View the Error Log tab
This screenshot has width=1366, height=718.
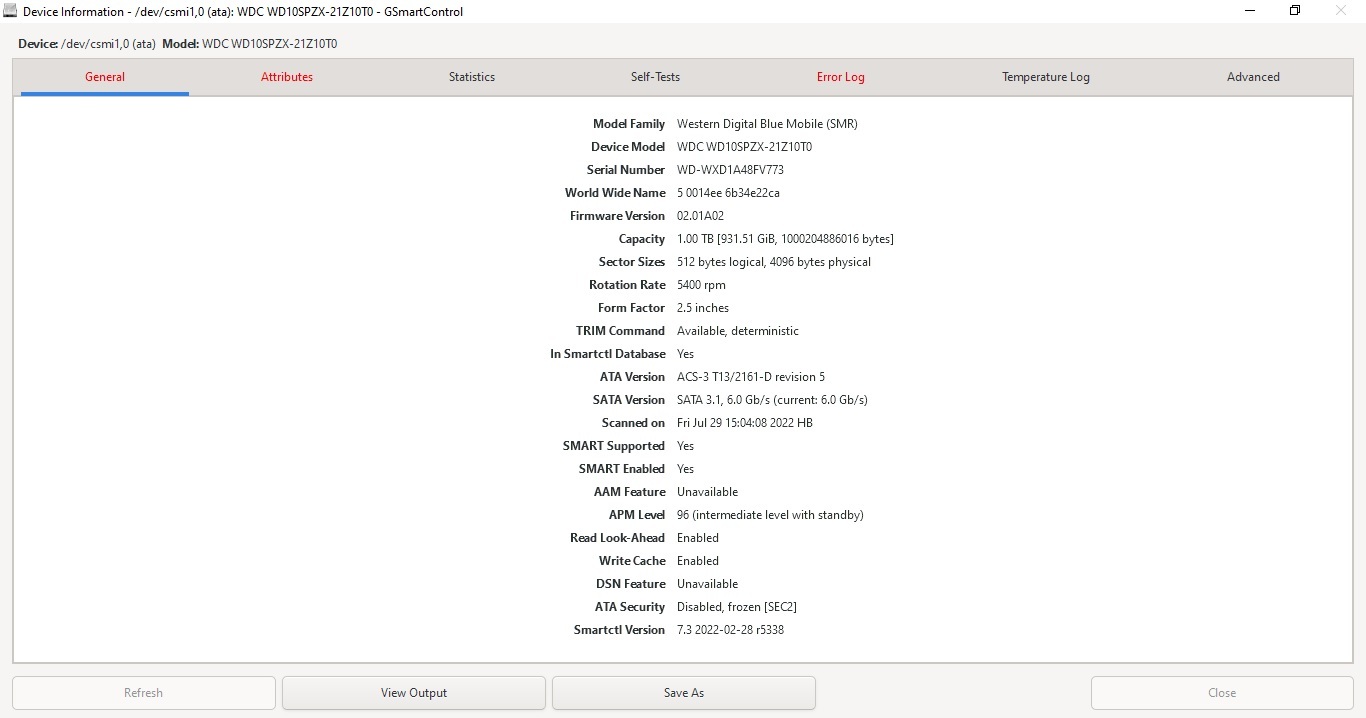click(x=840, y=77)
